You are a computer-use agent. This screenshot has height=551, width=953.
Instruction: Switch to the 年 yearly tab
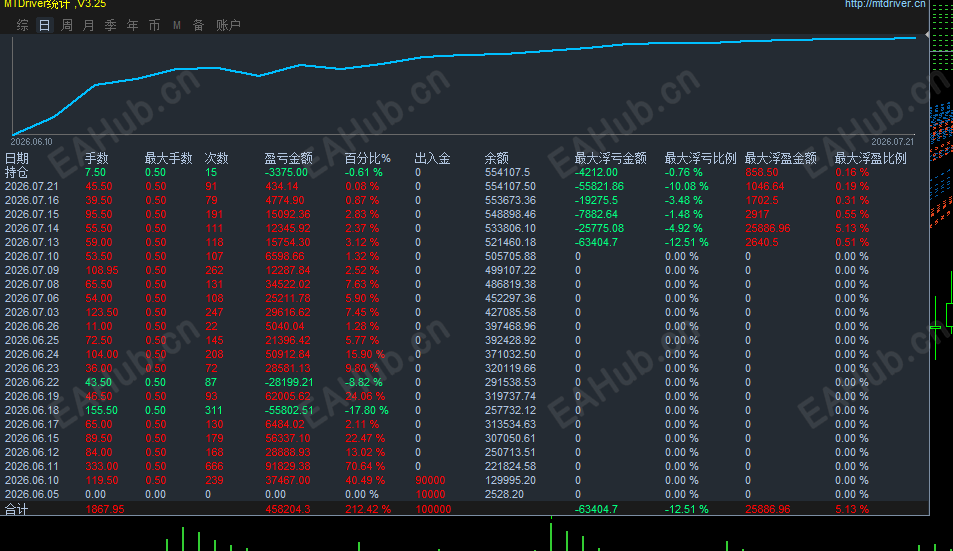(132, 25)
